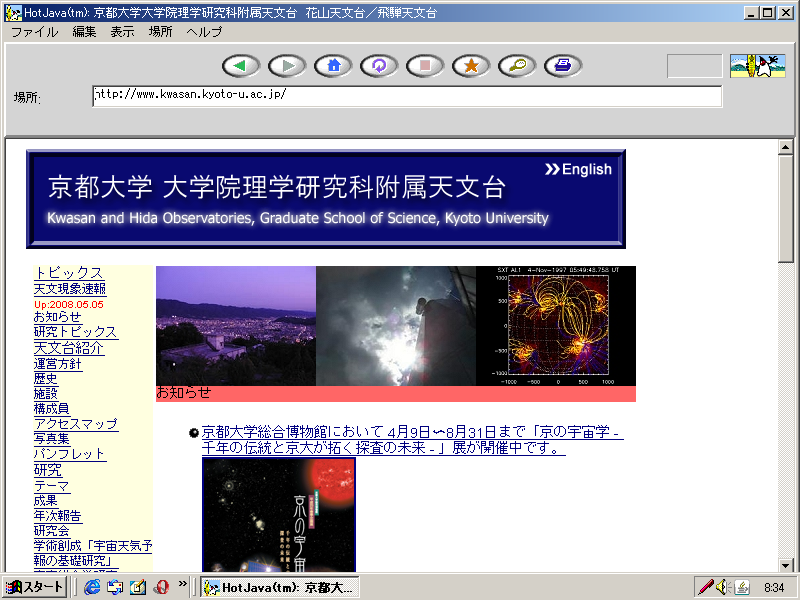The width and height of the screenshot is (800, 600).
Task: Click the vertical scrollbar thumb
Action: pyautogui.click(x=786, y=209)
